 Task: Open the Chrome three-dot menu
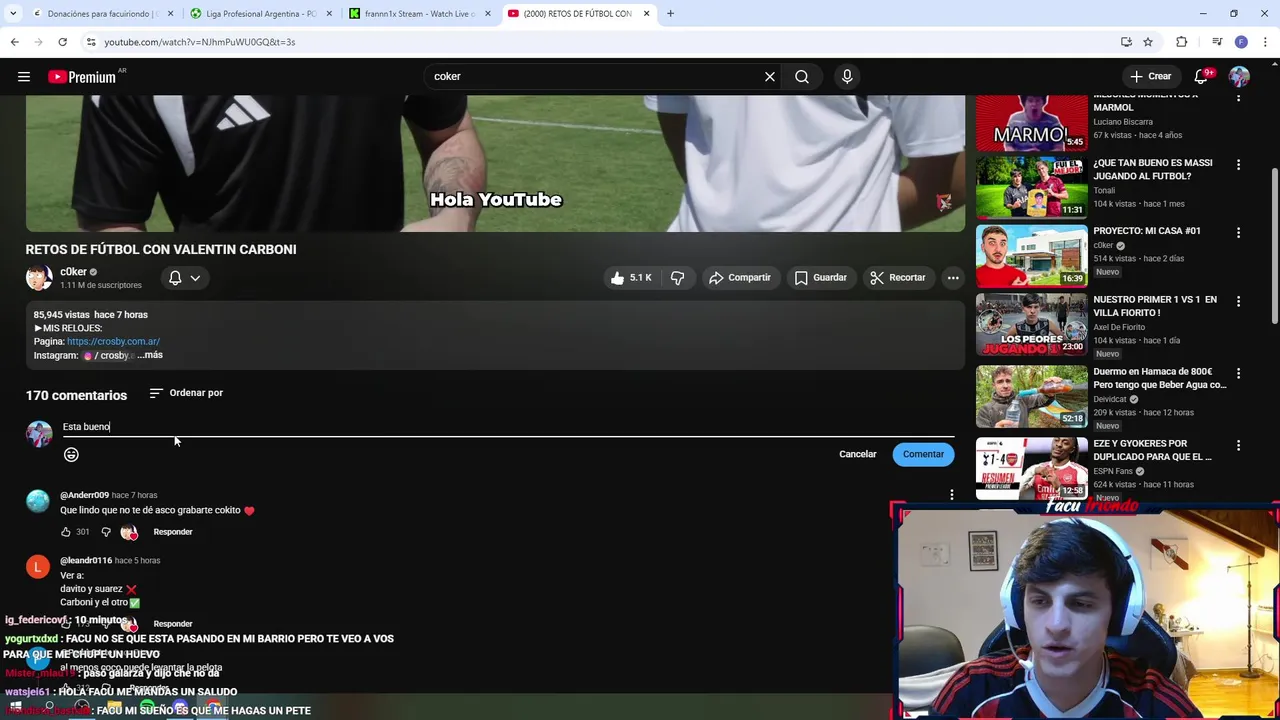[1265, 42]
